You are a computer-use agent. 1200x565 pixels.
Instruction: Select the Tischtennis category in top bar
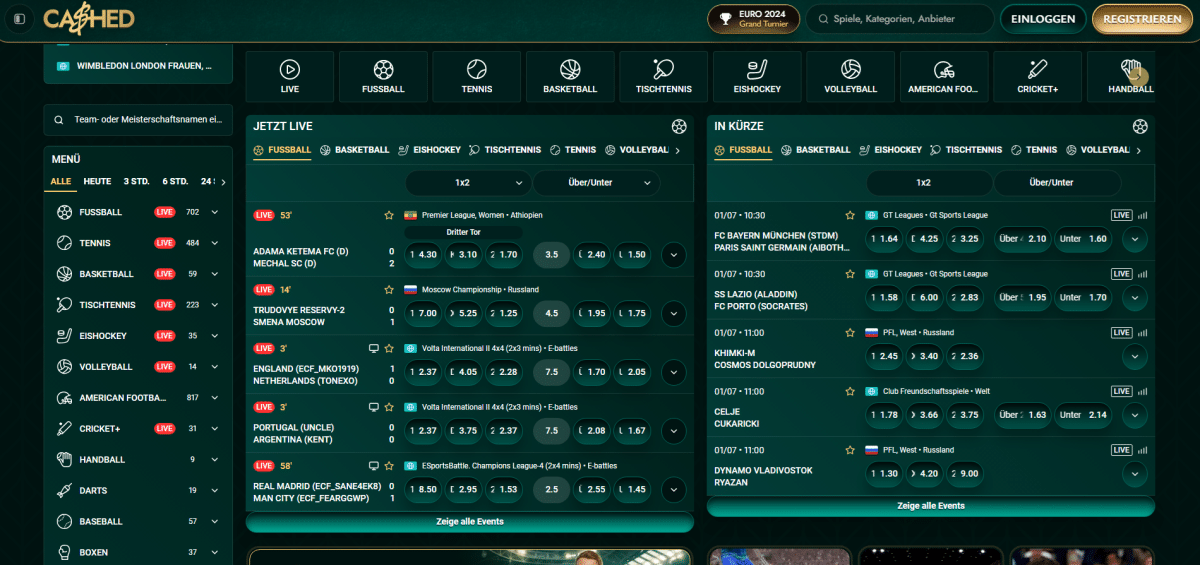(664, 76)
